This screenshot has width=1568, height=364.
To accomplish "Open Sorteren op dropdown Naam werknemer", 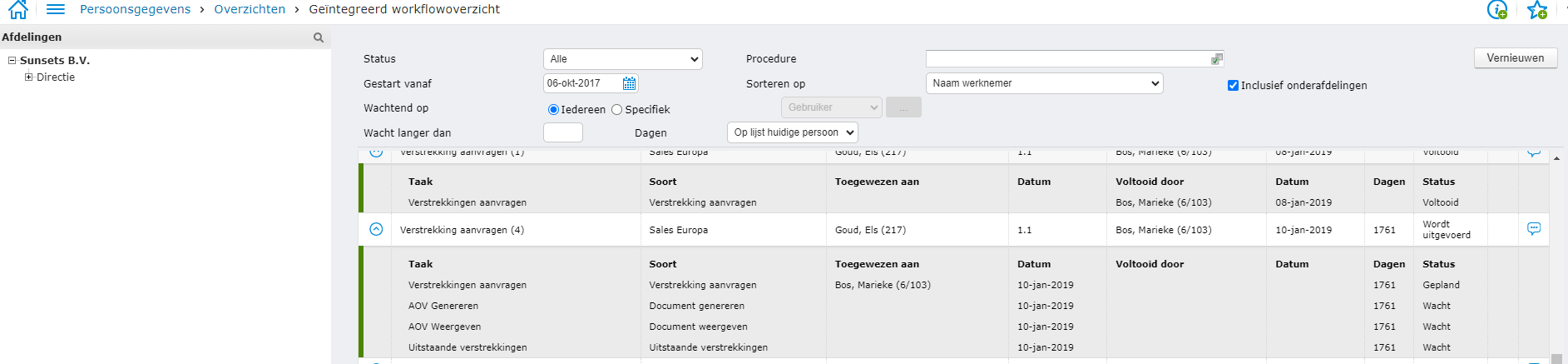I will click(1044, 83).
